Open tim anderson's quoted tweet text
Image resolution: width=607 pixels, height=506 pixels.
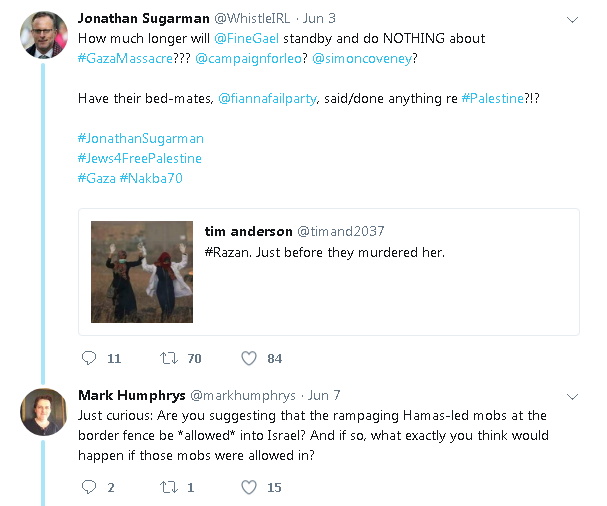(324, 252)
